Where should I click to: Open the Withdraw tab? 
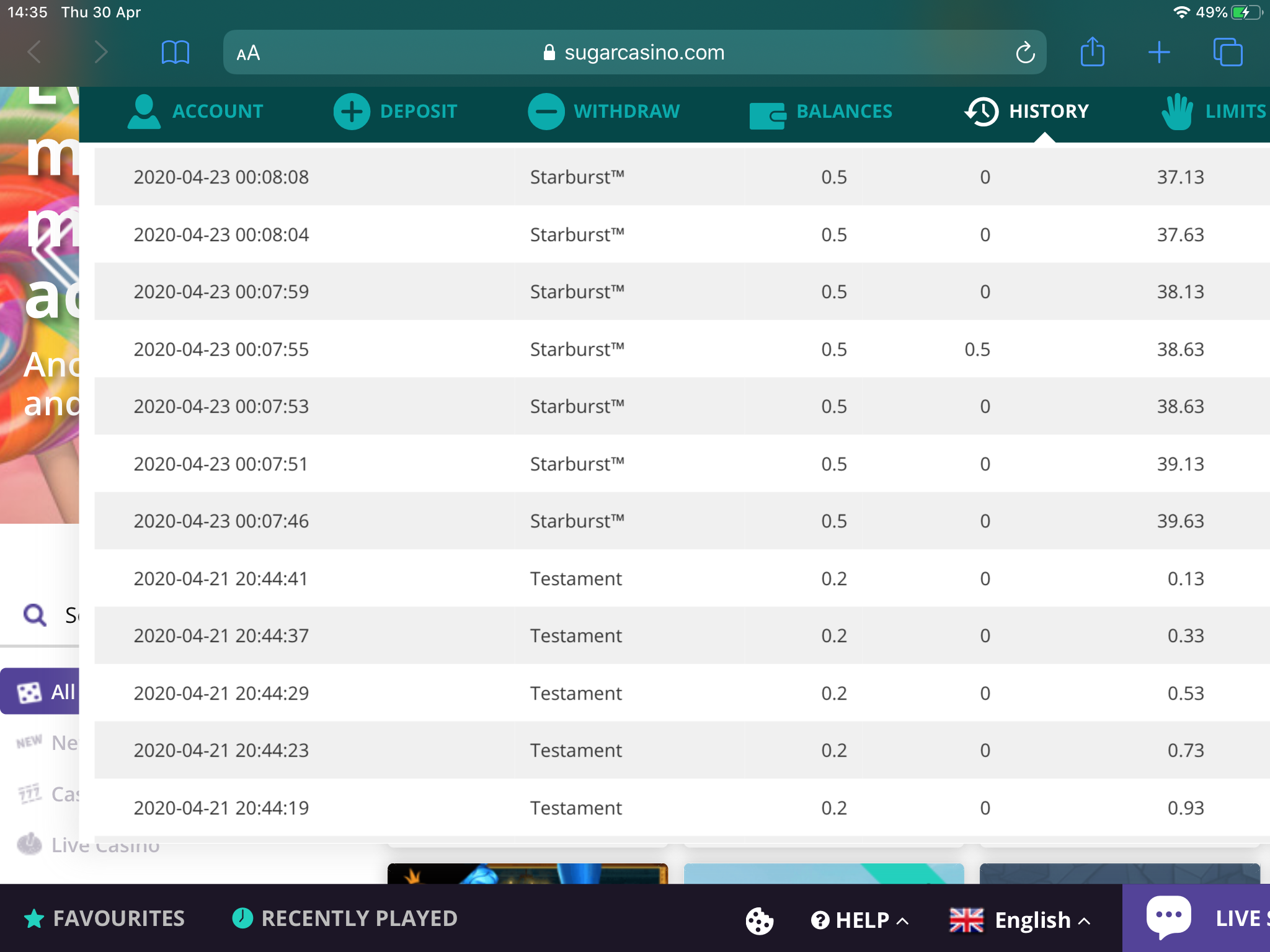click(604, 112)
